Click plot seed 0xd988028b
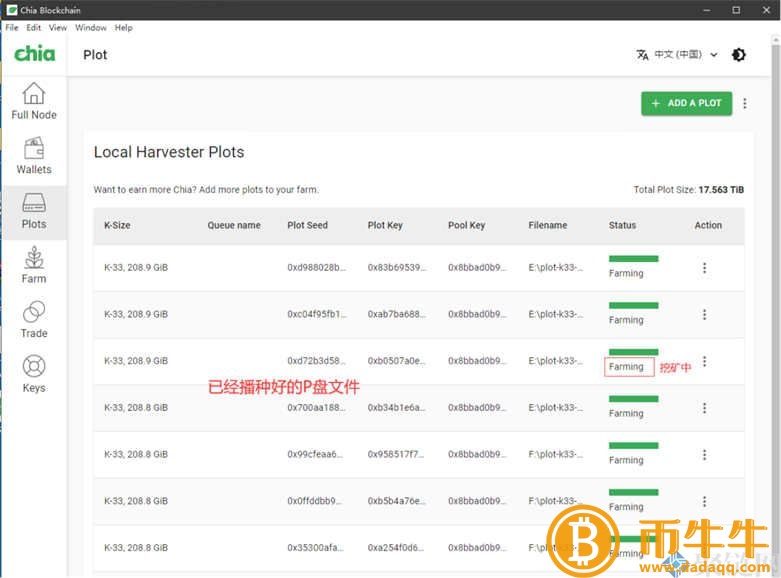The image size is (781, 578). pyautogui.click(x=316, y=268)
